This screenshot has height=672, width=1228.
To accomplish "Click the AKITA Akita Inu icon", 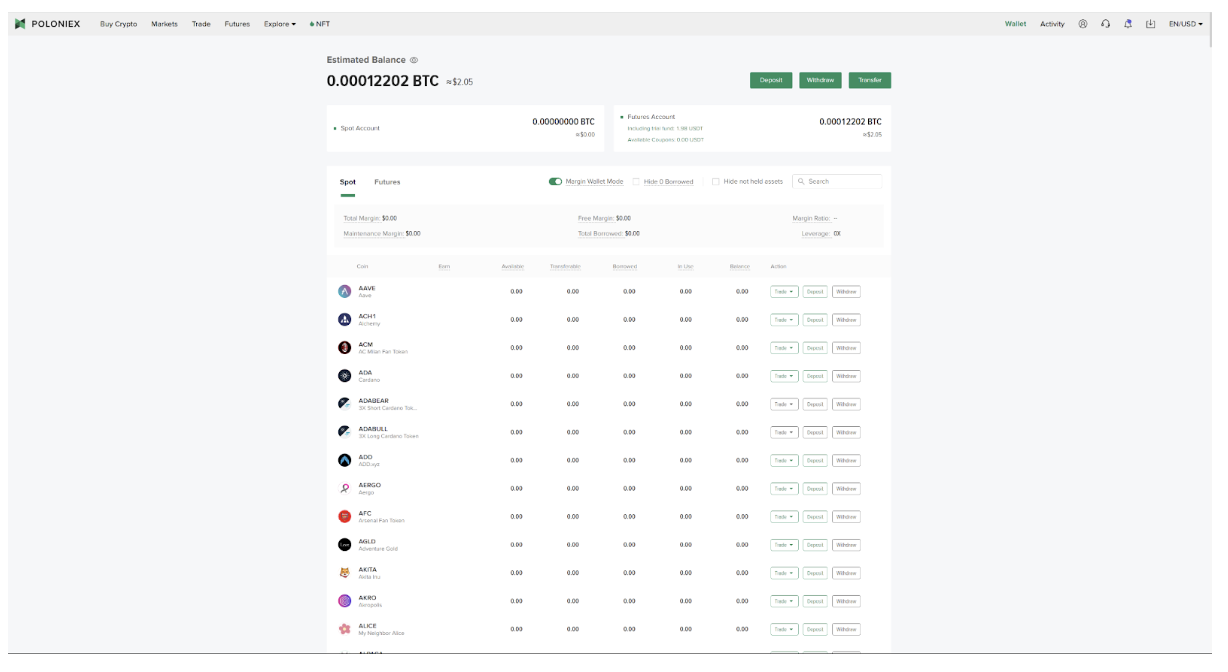I will [345, 573].
